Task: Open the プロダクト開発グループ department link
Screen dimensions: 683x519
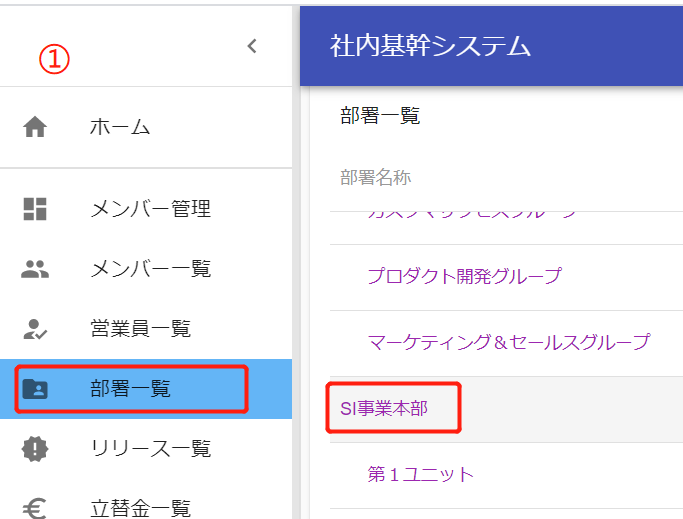Action: [464, 276]
